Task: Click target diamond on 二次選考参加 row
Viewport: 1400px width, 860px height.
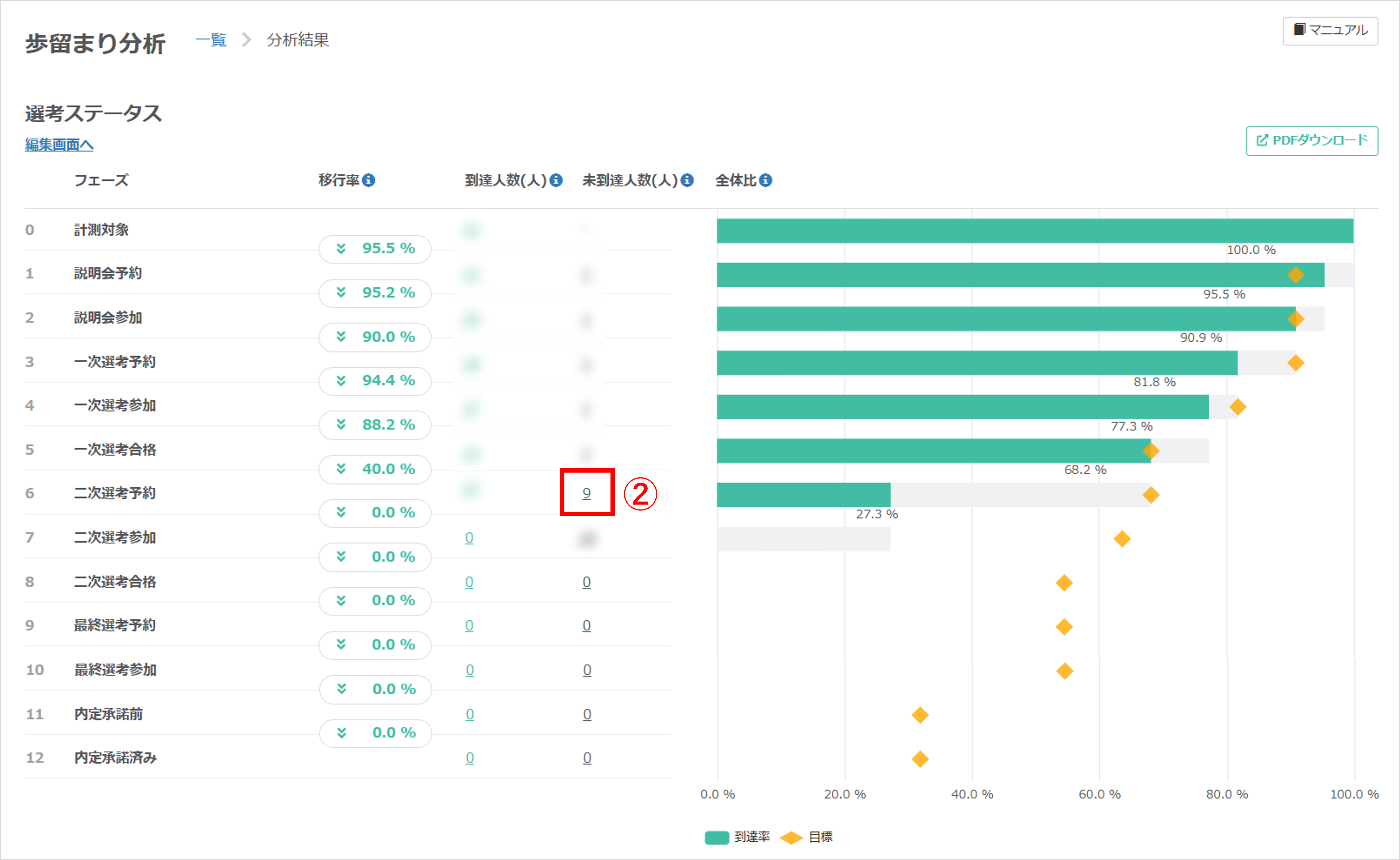Action: coord(1122,539)
